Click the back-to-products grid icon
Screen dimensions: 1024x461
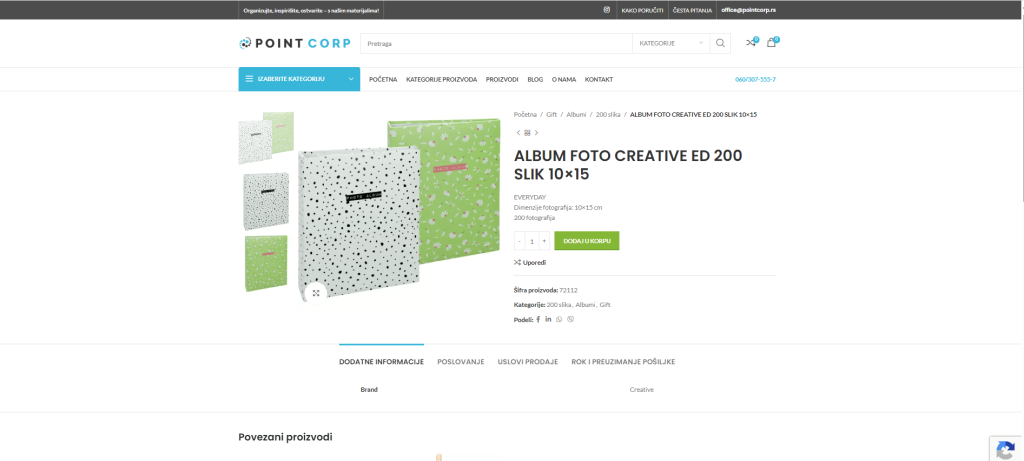point(527,133)
